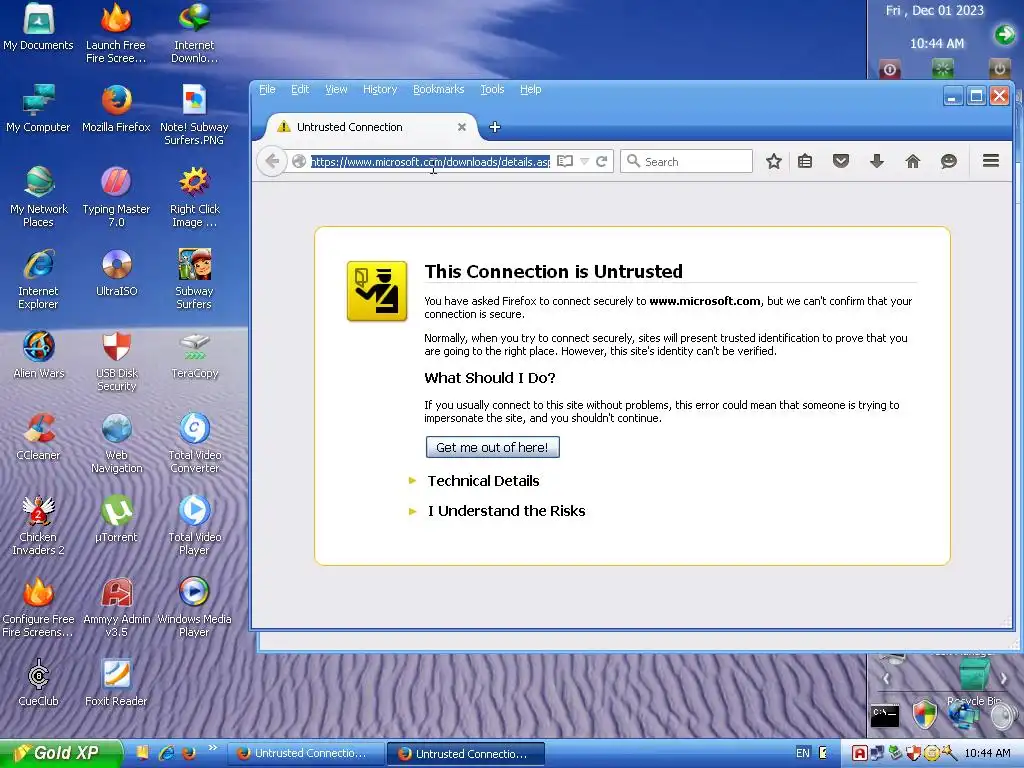Expand quick launch overflow chevron
Viewport: 1024px width, 768px height.
212,748
